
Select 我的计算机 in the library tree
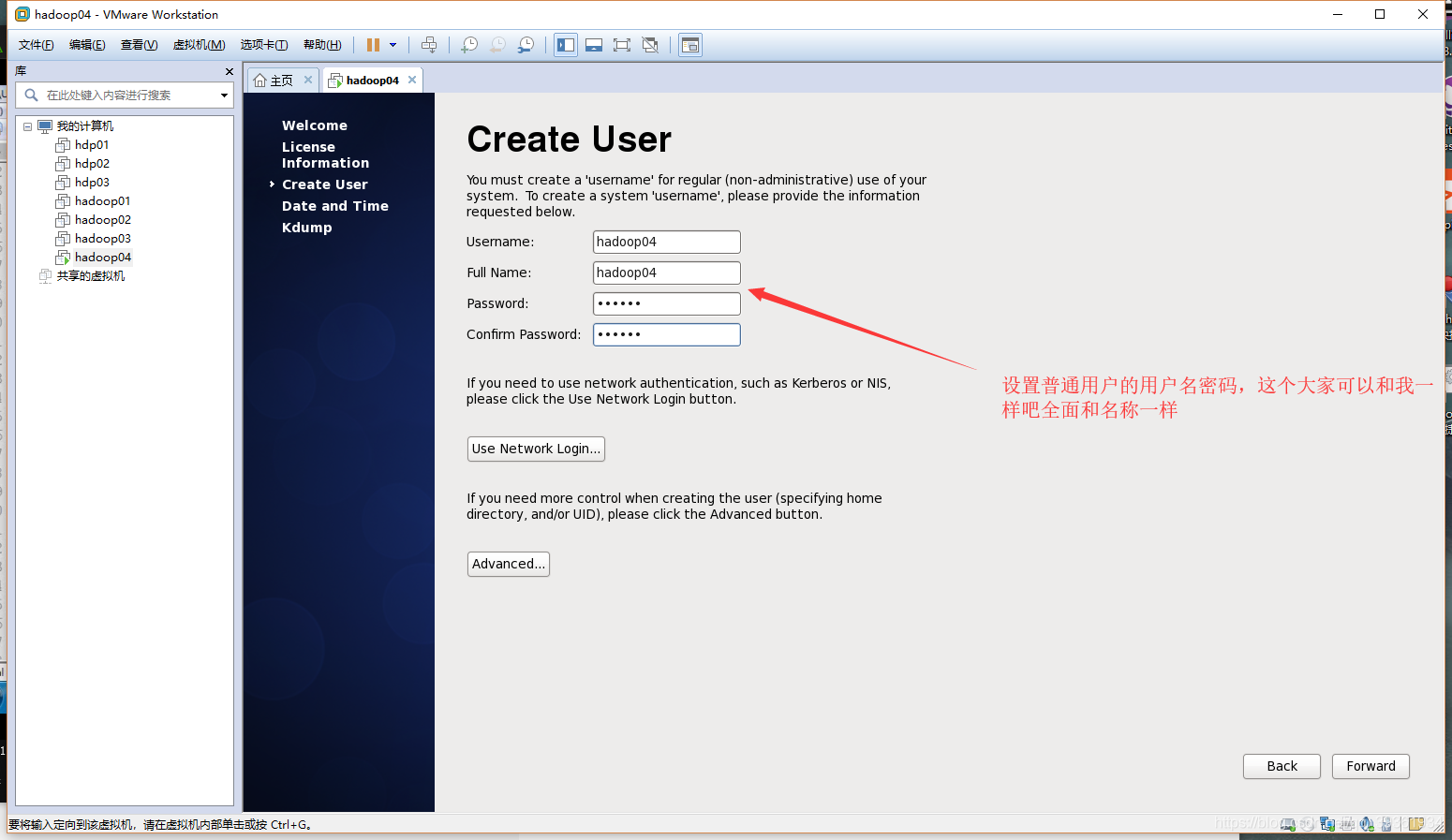[x=84, y=125]
